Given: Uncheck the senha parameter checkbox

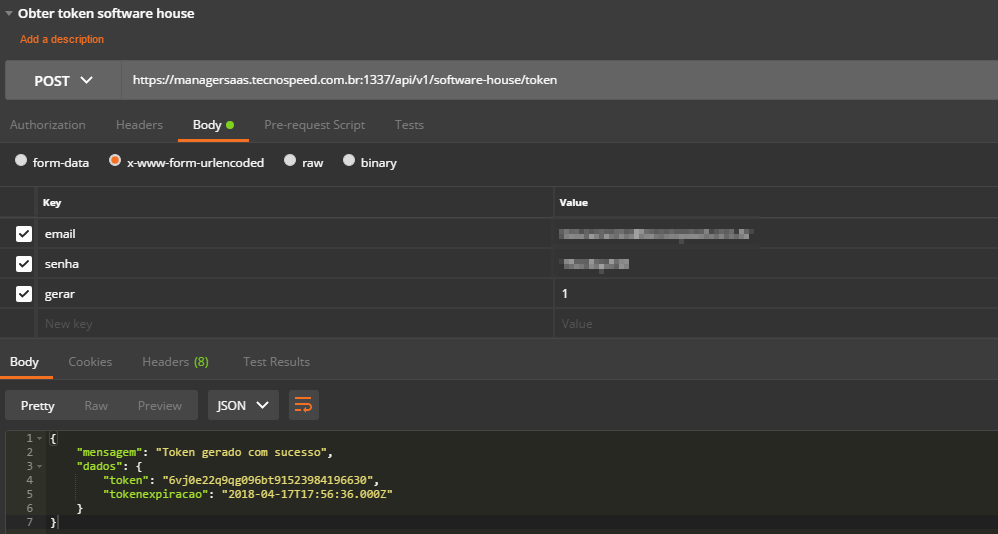Looking at the screenshot, I should pyautogui.click(x=24, y=264).
